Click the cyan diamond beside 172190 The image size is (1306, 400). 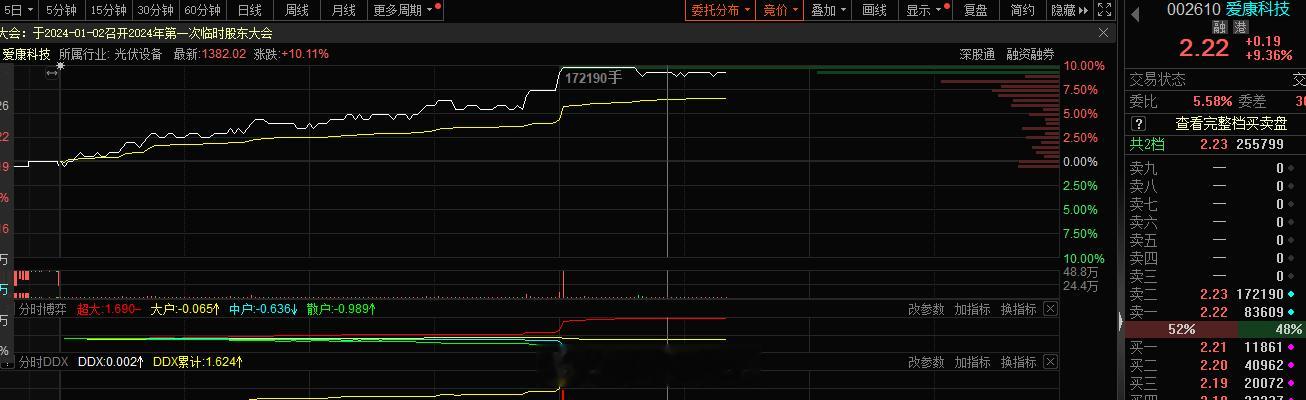(1292, 294)
